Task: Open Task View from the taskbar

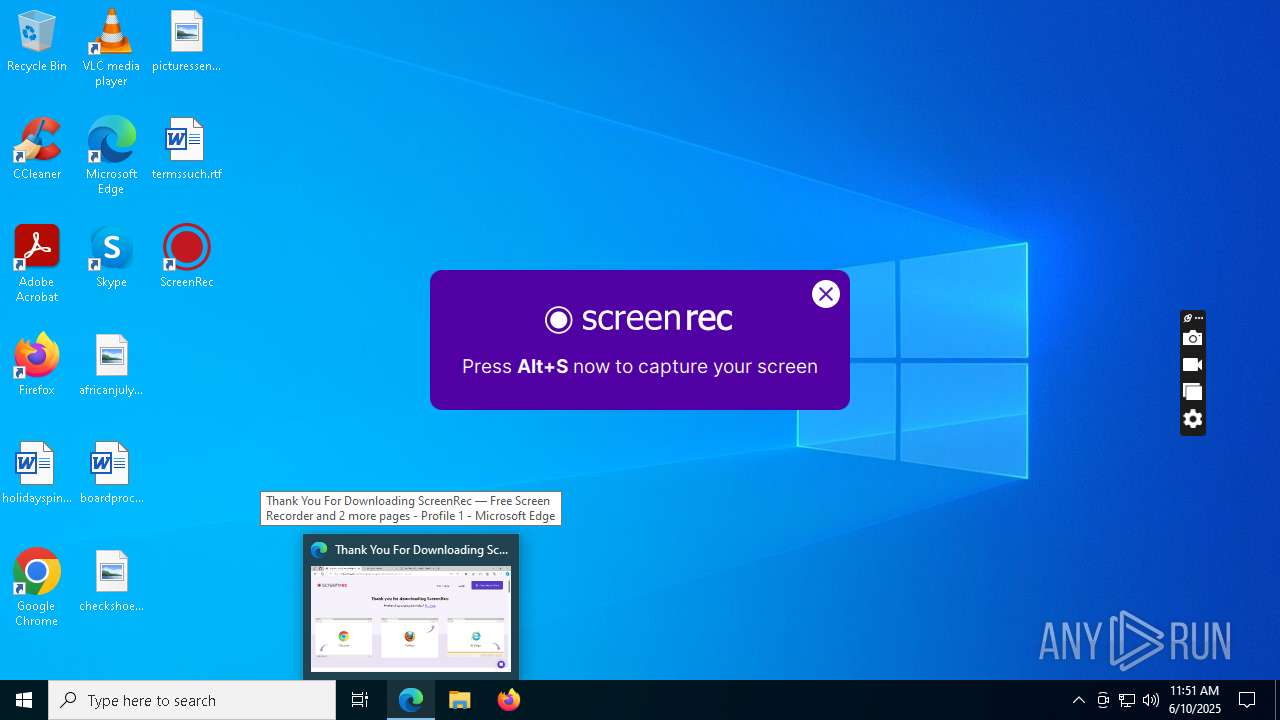Action: (360, 700)
